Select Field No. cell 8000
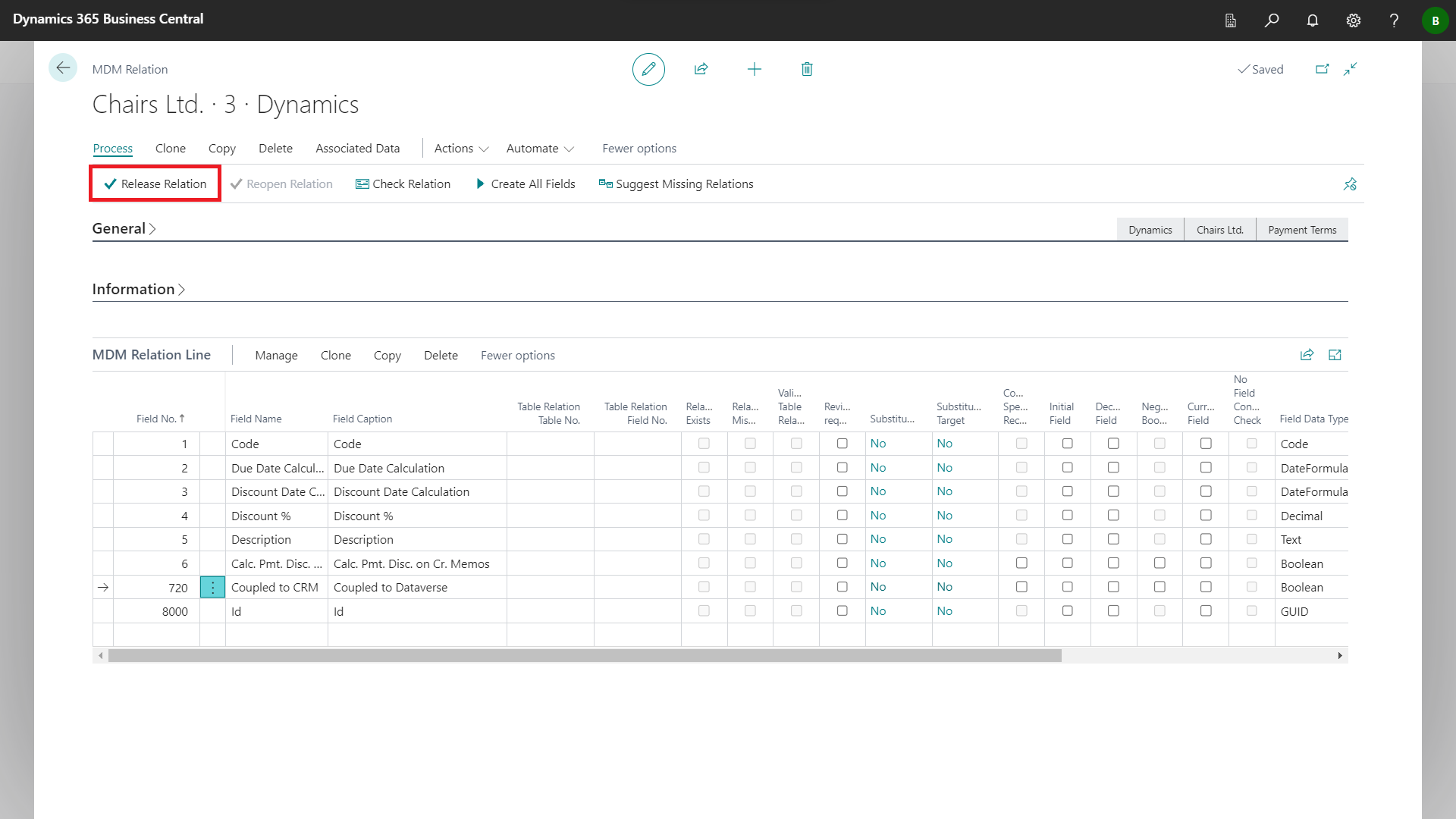Screen dimensions: 1456x819 [x=156, y=611]
